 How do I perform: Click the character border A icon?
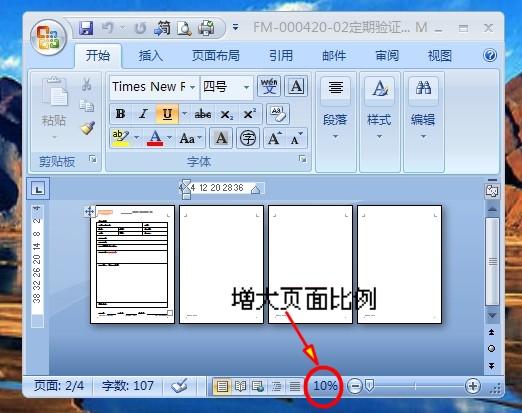point(296,86)
